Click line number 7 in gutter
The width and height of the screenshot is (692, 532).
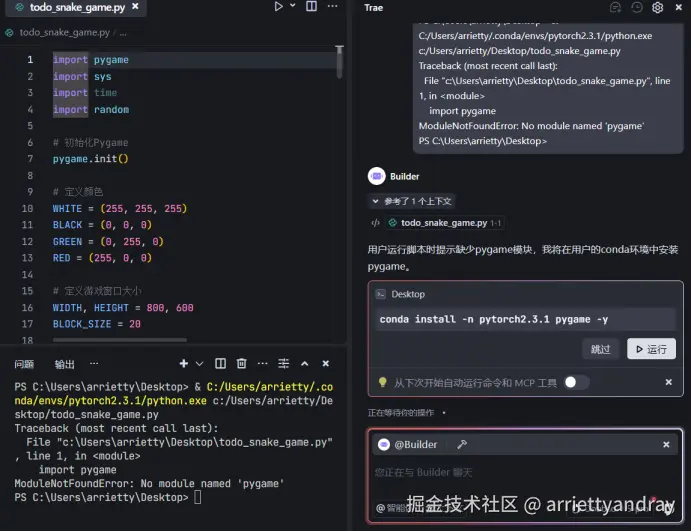coord(30,159)
